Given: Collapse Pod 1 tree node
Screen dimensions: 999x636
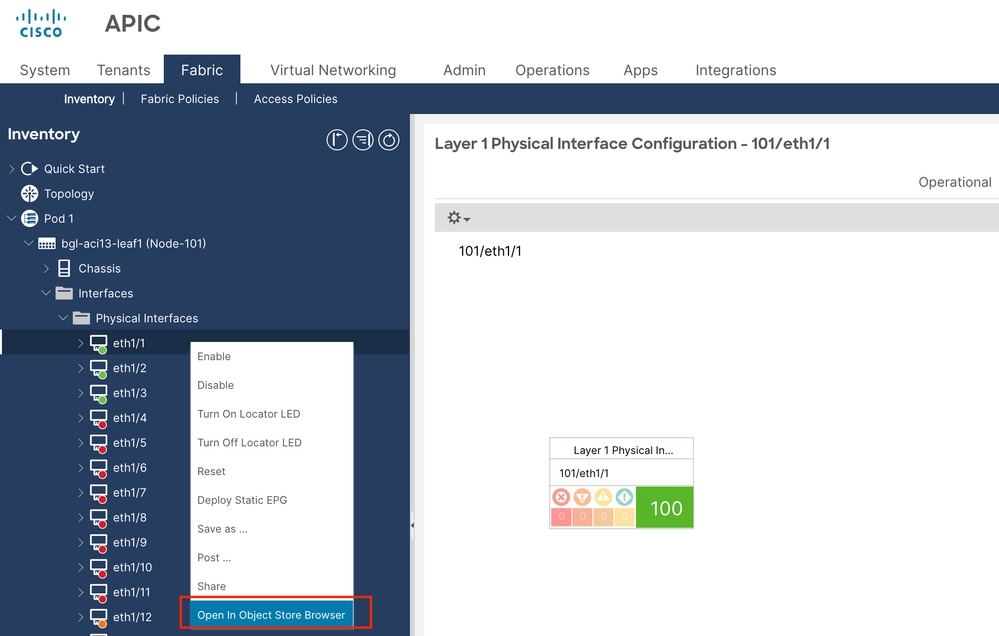Looking at the screenshot, I should [x=11, y=219].
